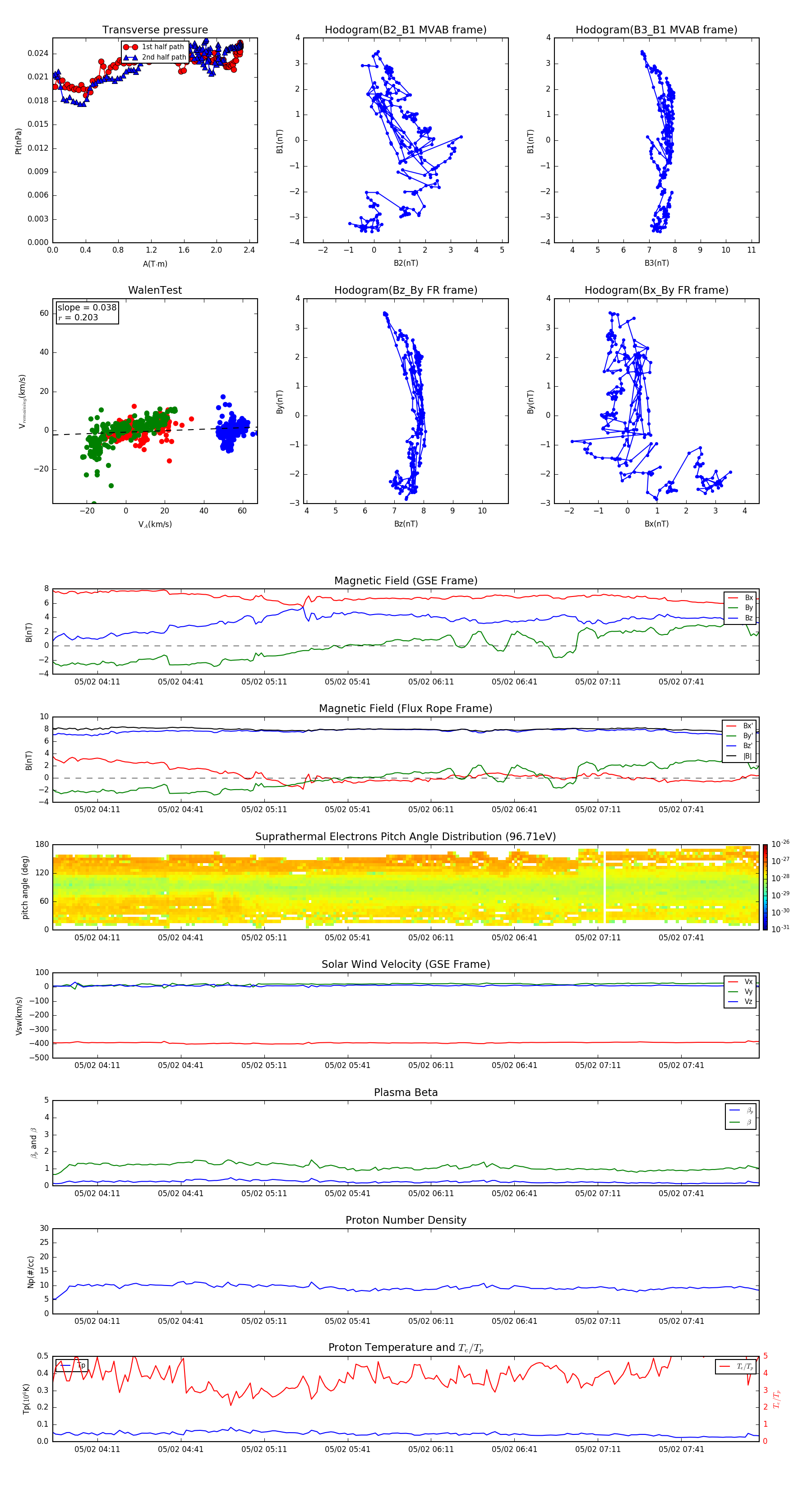Click the 'Magnetic Field (GSE Frame)' title
Screen dimensions: 812x1489
click(406, 581)
